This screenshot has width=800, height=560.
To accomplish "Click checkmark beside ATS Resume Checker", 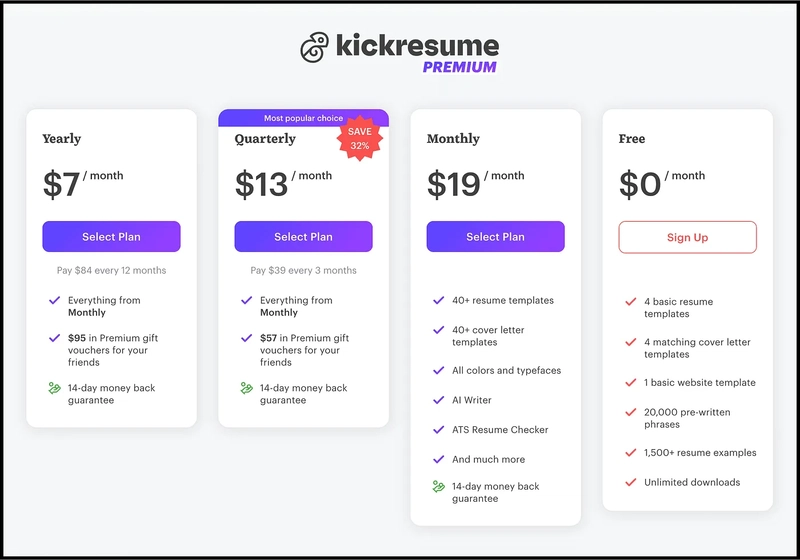I will click(439, 430).
